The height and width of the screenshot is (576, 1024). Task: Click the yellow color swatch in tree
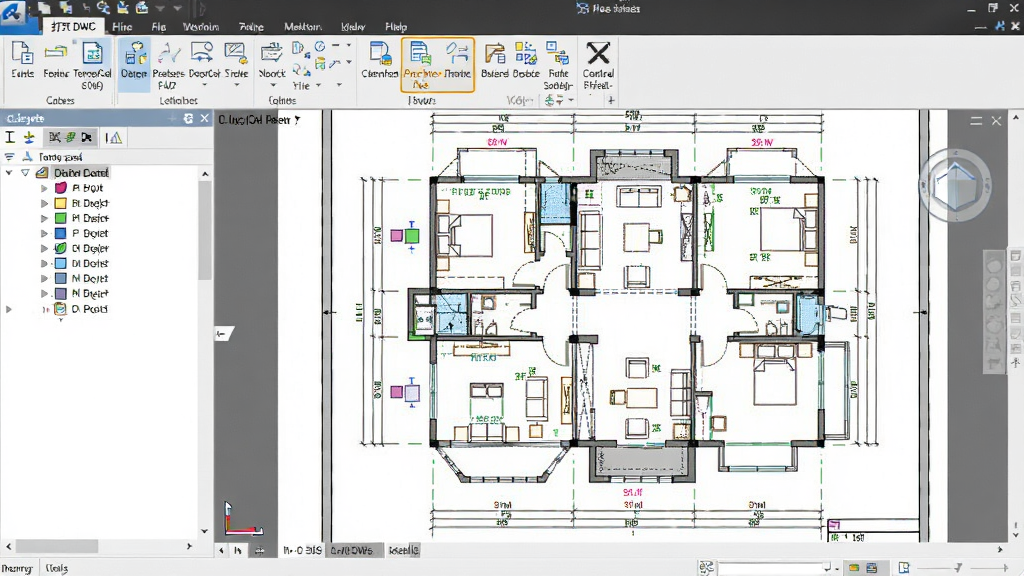(61, 203)
